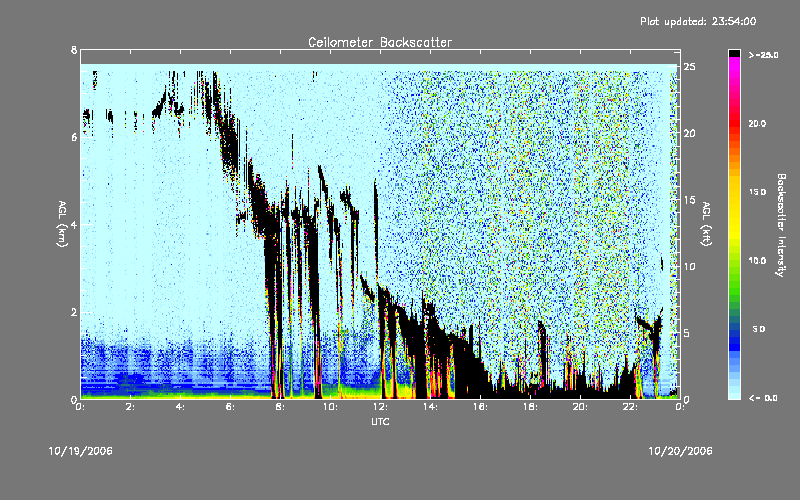Image resolution: width=800 pixels, height=500 pixels.
Task: Click the "2:" hour label on UTC axis
Action: click(131, 407)
